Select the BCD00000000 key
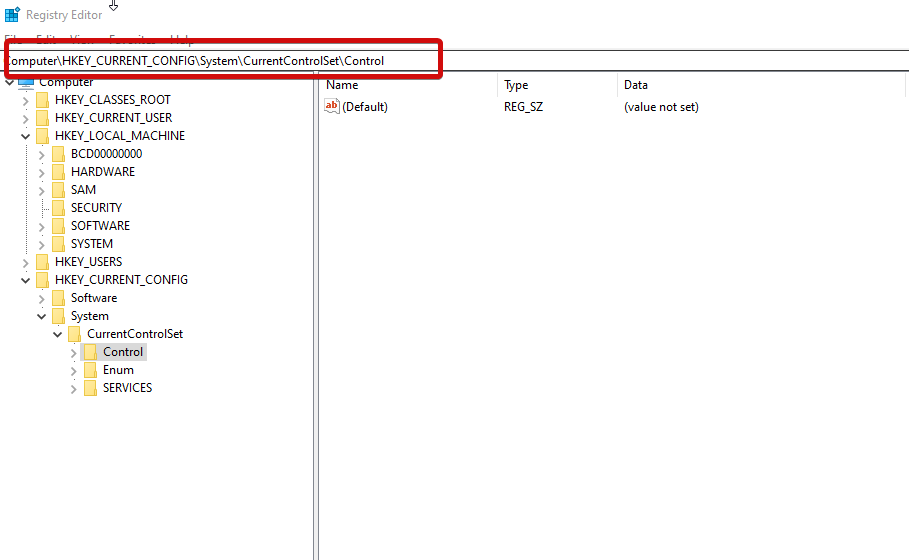909x560 pixels. (107, 154)
